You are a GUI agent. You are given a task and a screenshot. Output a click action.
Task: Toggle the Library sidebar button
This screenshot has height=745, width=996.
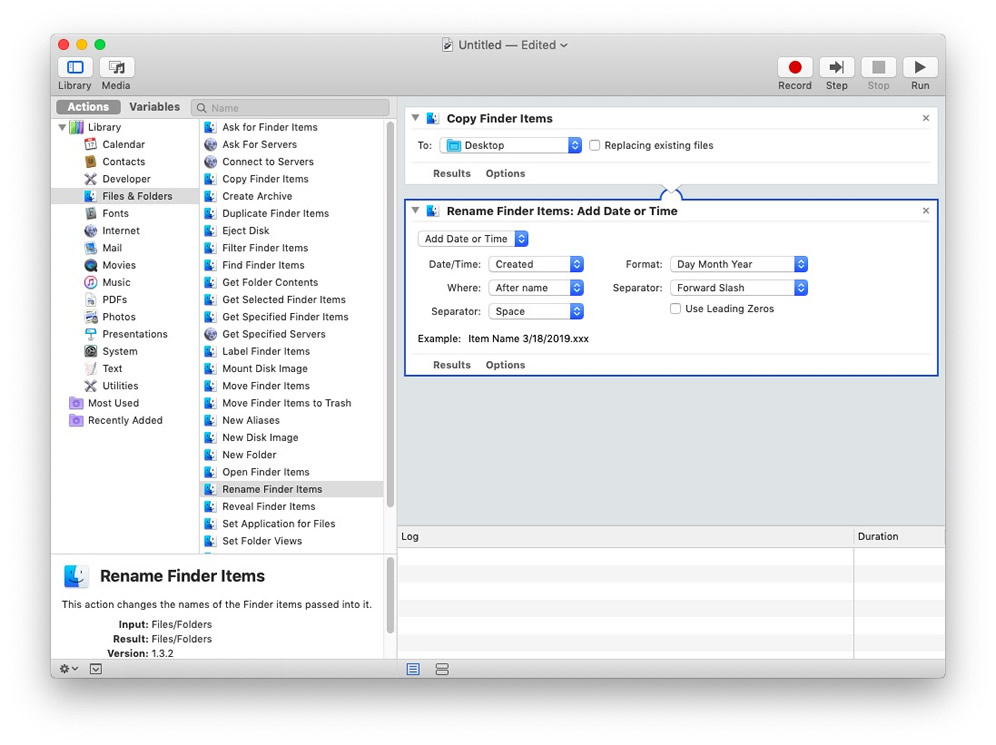(75, 67)
